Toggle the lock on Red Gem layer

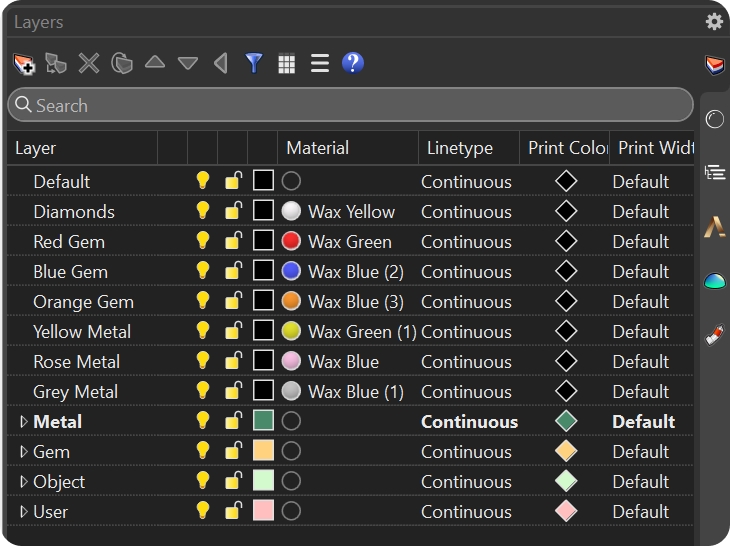coord(233,241)
